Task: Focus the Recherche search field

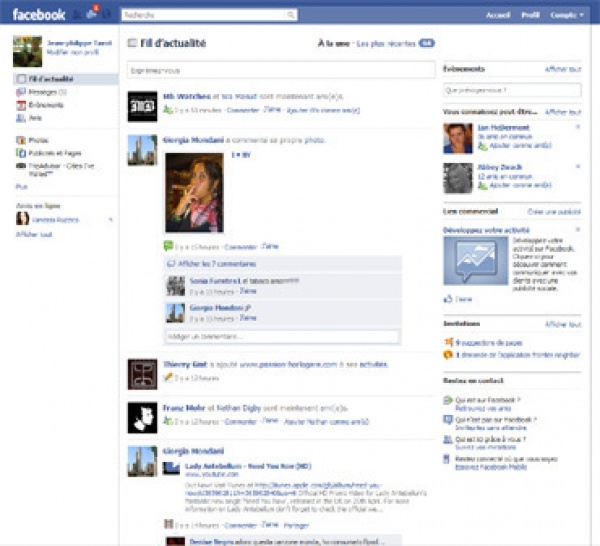Action: pyautogui.click(x=204, y=15)
